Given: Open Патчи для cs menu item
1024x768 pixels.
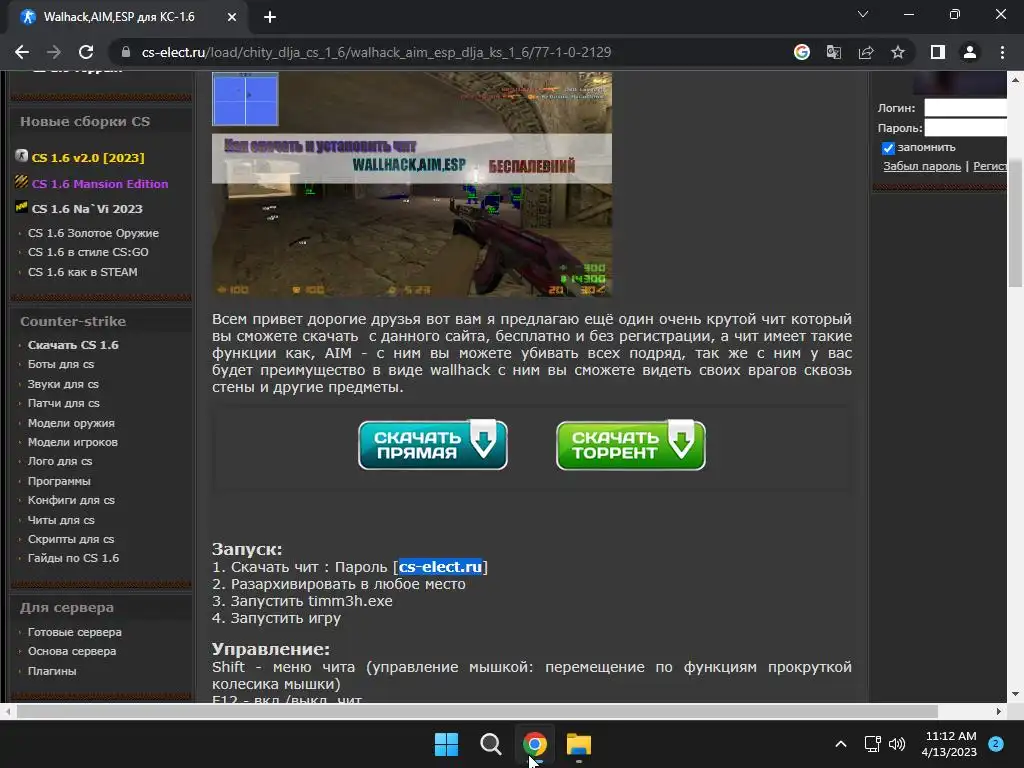Looking at the screenshot, I should tap(63, 403).
